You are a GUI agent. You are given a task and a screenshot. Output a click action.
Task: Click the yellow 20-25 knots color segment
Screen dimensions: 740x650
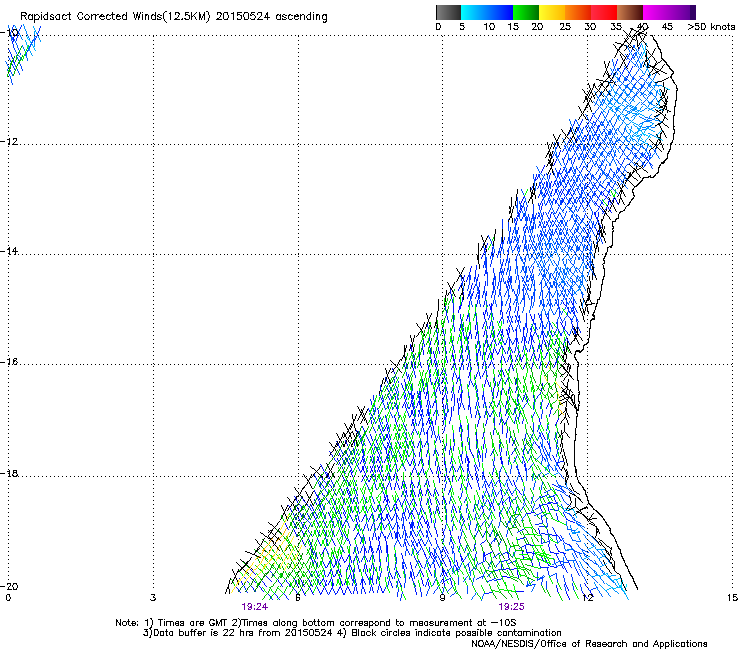pos(552,12)
